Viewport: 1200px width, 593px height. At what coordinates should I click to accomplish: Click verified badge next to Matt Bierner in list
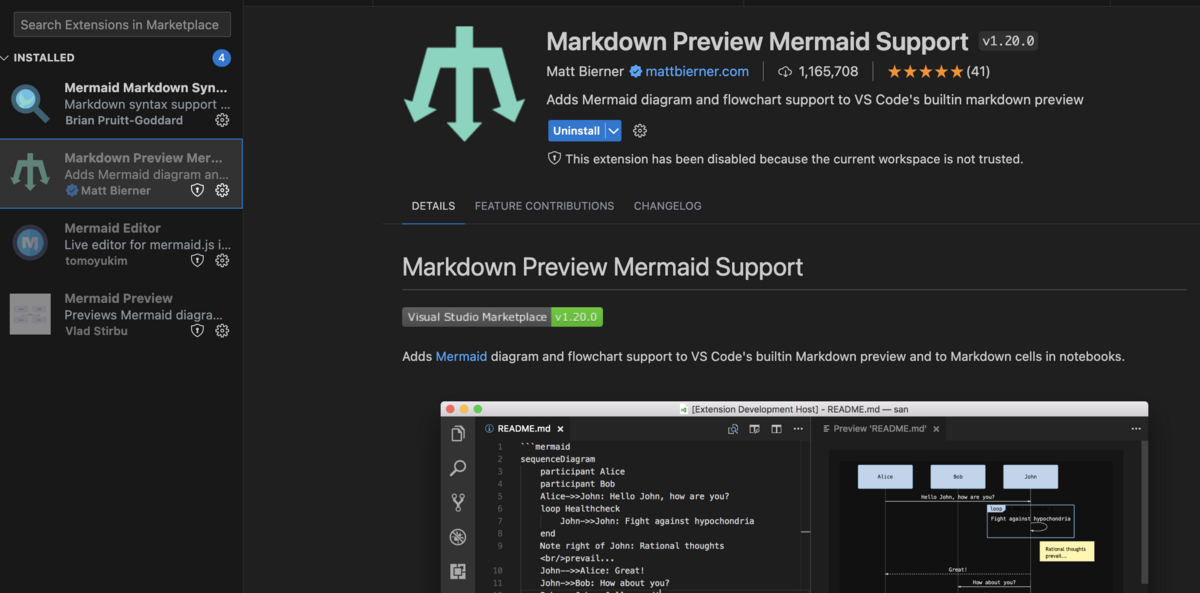point(72,190)
